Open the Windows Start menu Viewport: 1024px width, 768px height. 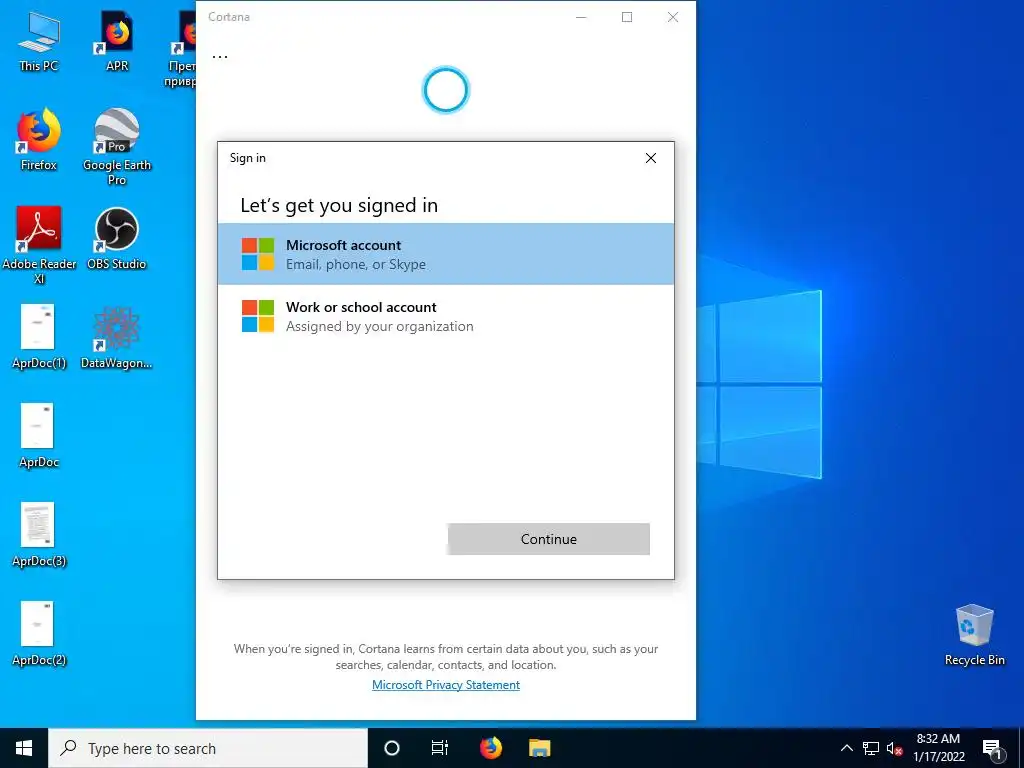pyautogui.click(x=24, y=748)
